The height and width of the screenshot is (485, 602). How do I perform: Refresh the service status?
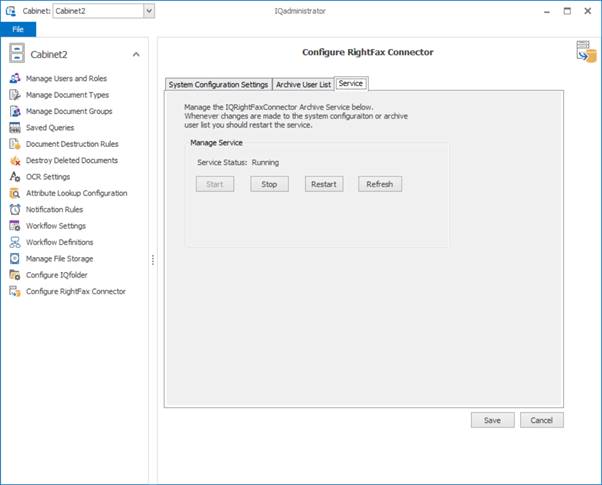tap(380, 184)
